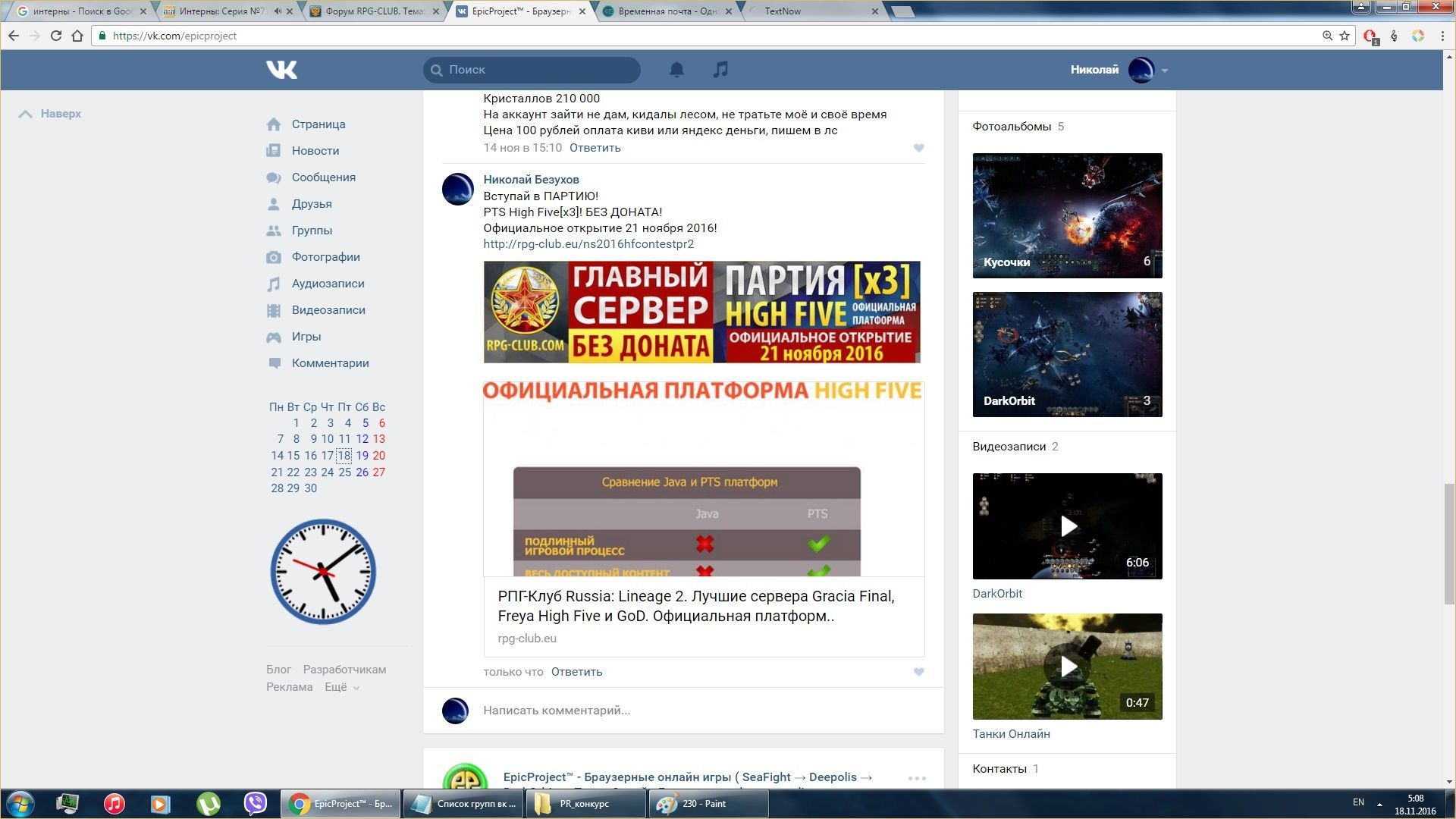The height and width of the screenshot is (819, 1456).
Task: Open the browser home page button
Action: click(x=77, y=36)
